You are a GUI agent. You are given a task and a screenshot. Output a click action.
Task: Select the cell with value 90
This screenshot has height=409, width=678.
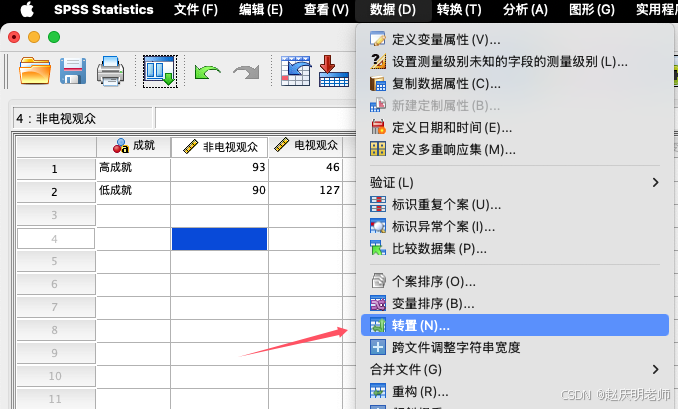pyautogui.click(x=220, y=192)
